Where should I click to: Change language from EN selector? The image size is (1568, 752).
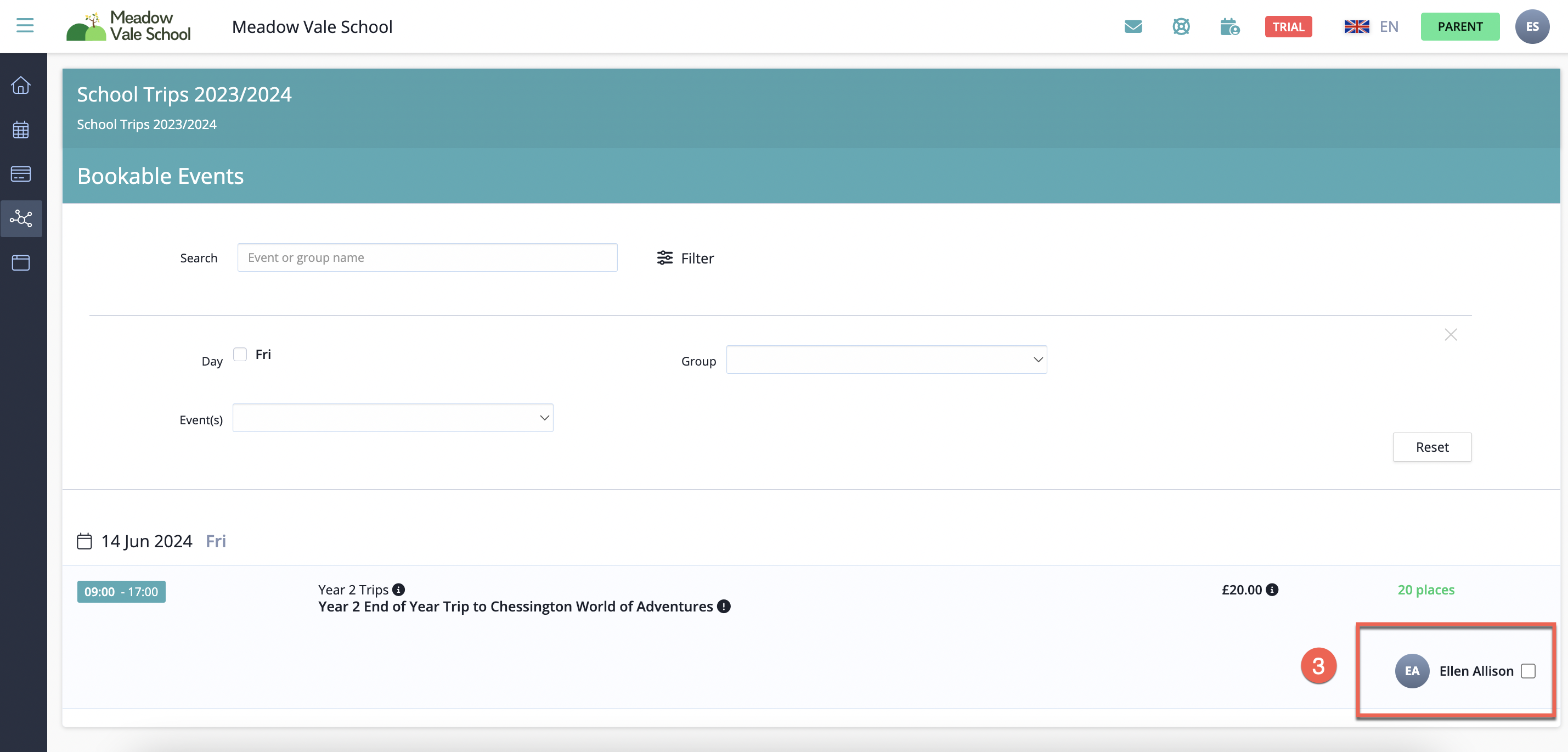(x=1372, y=27)
